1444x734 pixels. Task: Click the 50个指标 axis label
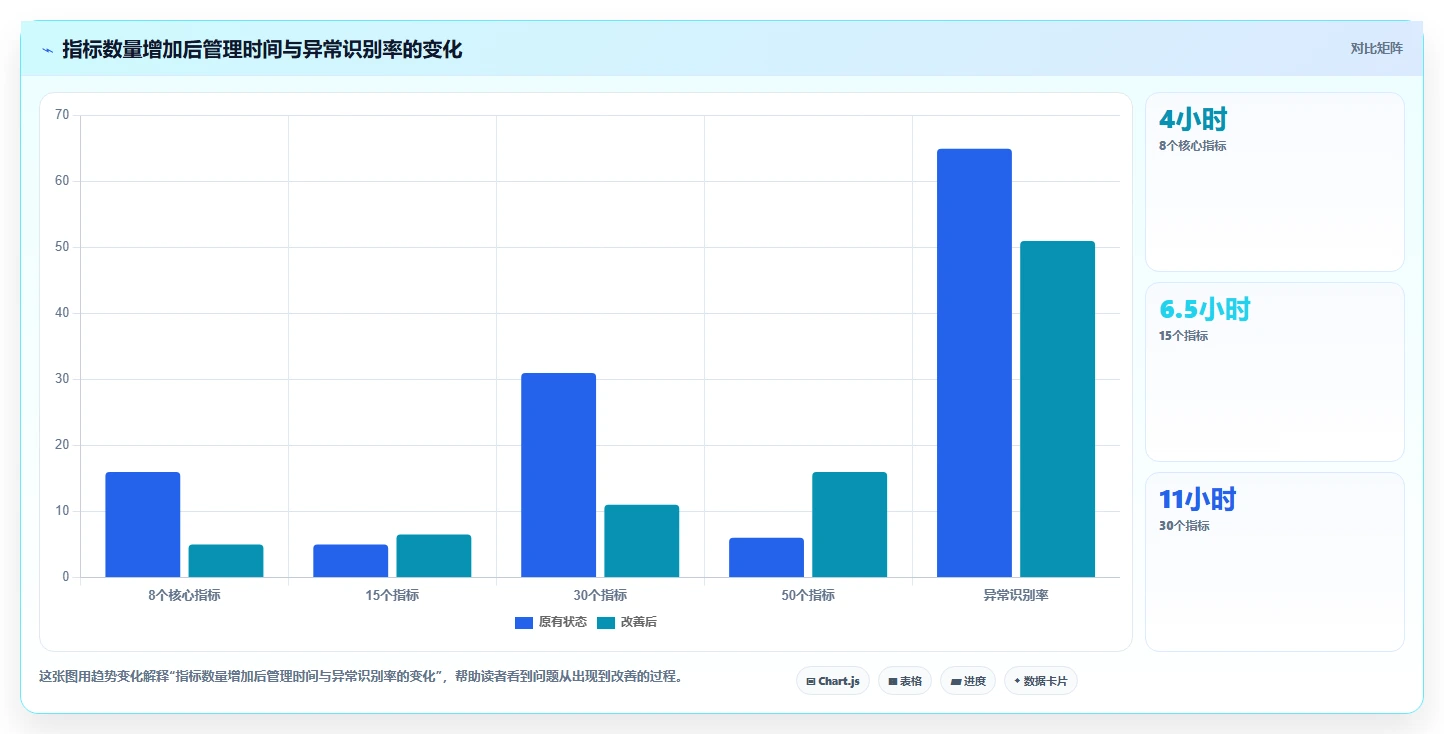pyautogui.click(x=808, y=595)
